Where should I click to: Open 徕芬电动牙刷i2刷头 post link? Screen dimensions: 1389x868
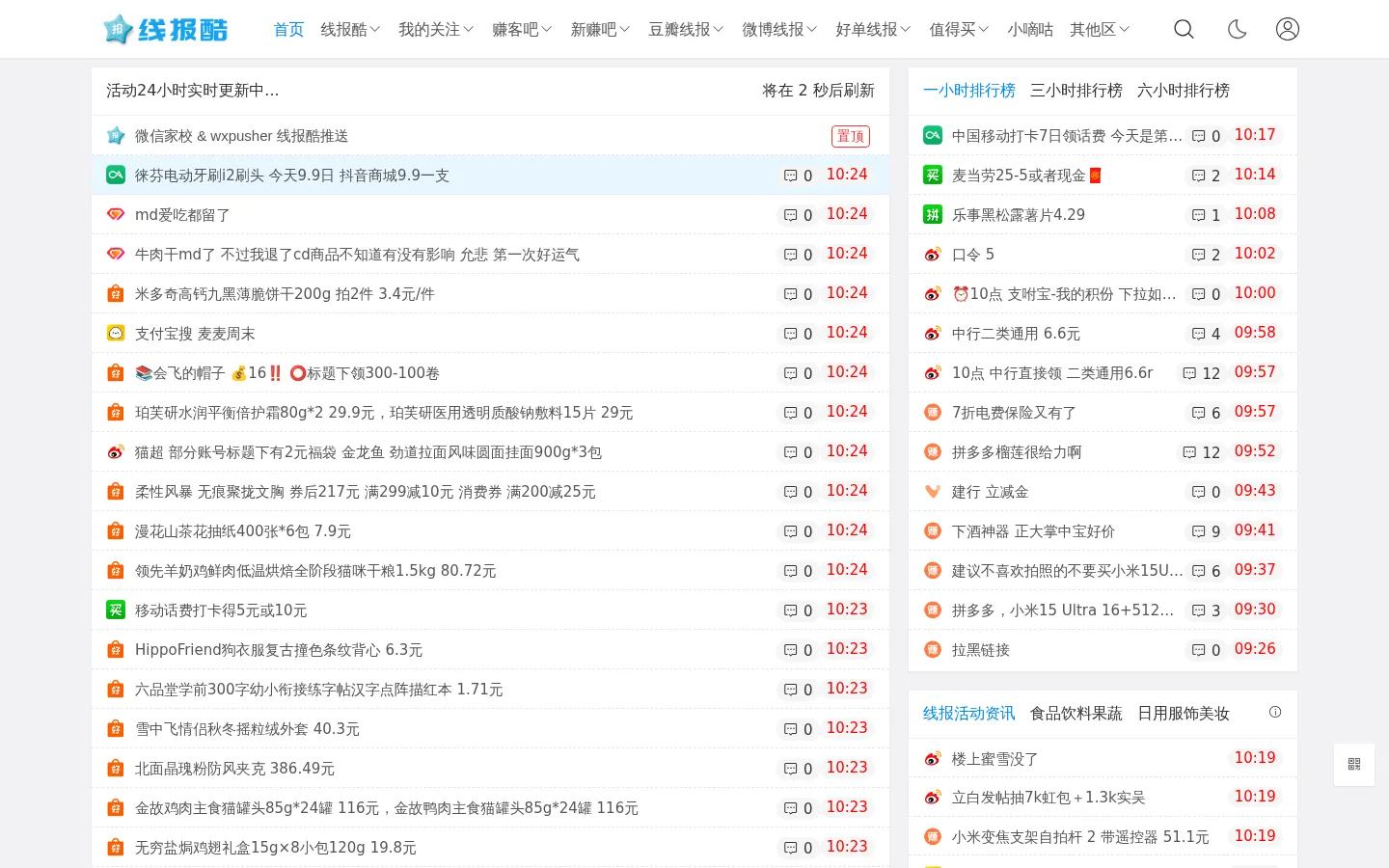(292, 176)
